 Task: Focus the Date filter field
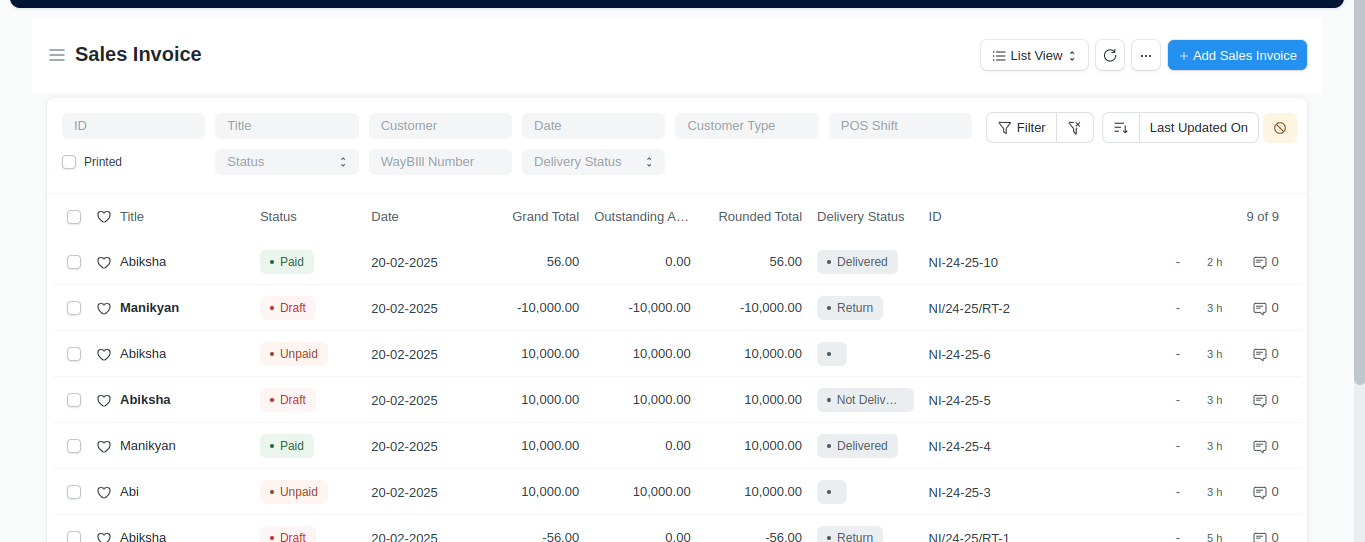coord(593,126)
